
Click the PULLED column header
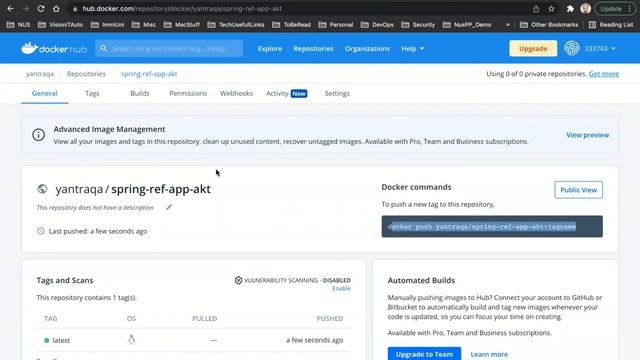(204, 318)
